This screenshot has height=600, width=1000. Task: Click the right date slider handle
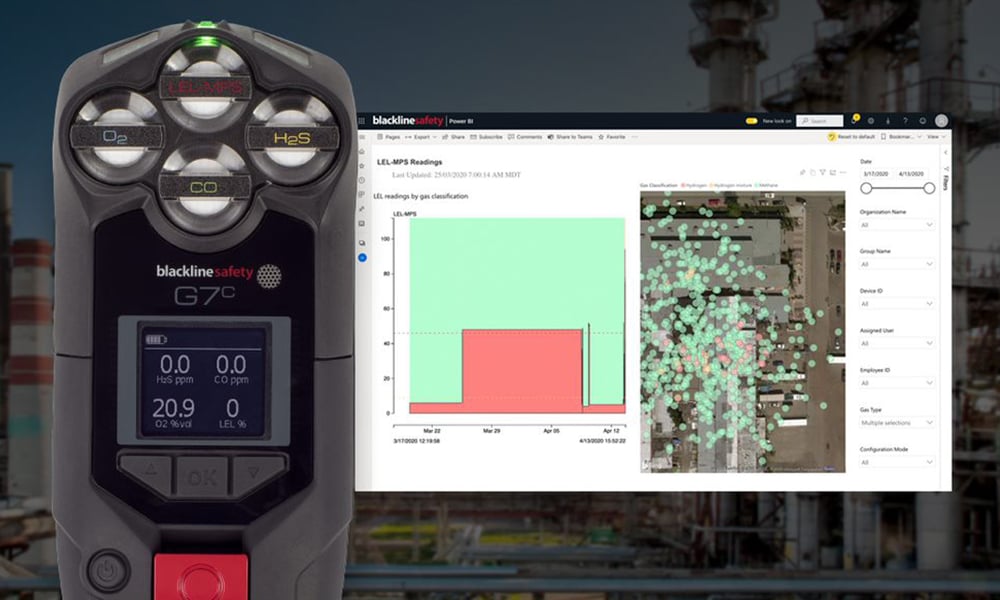[929, 188]
